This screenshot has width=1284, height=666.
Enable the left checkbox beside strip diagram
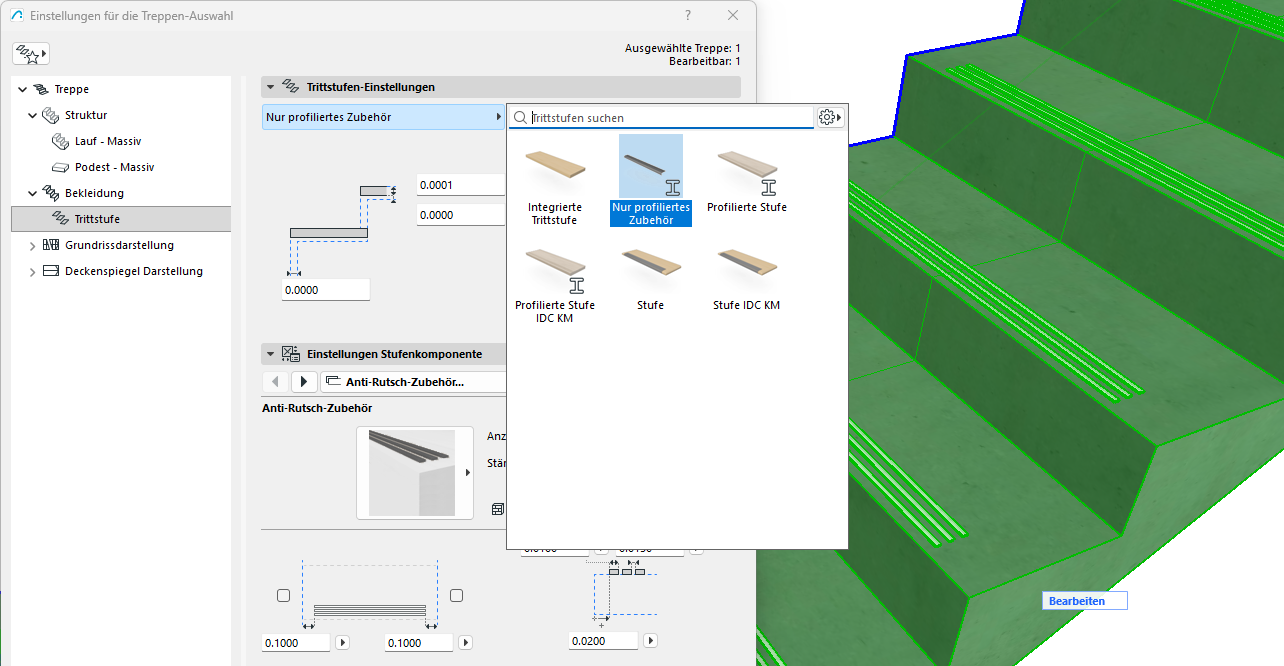(283, 595)
